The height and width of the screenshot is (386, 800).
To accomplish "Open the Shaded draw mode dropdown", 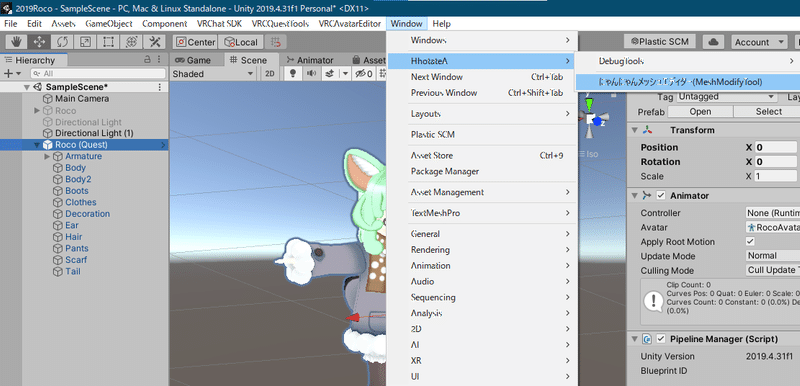I will pyautogui.click(x=213, y=74).
